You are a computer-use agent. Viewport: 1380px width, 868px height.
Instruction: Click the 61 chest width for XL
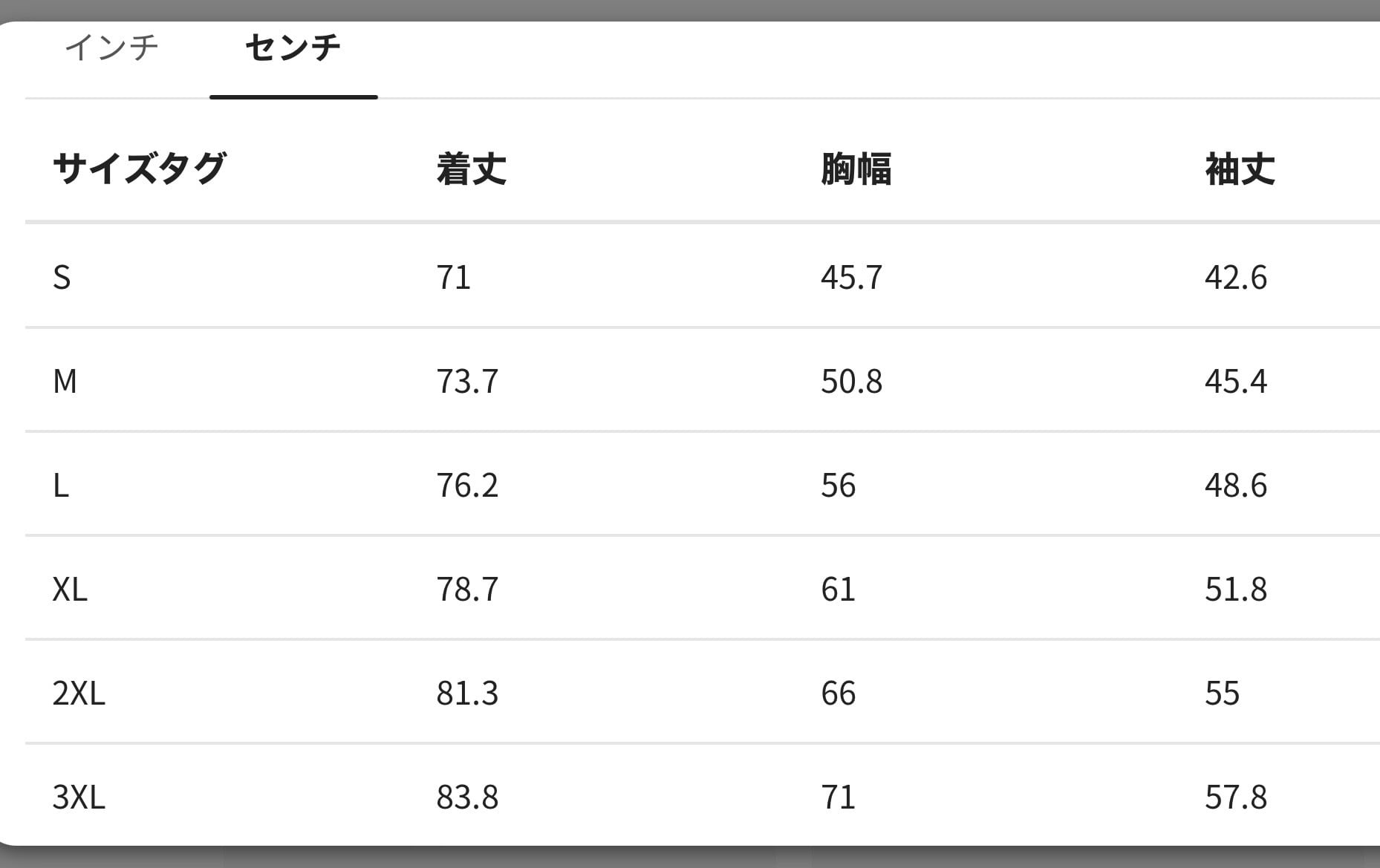(839, 589)
